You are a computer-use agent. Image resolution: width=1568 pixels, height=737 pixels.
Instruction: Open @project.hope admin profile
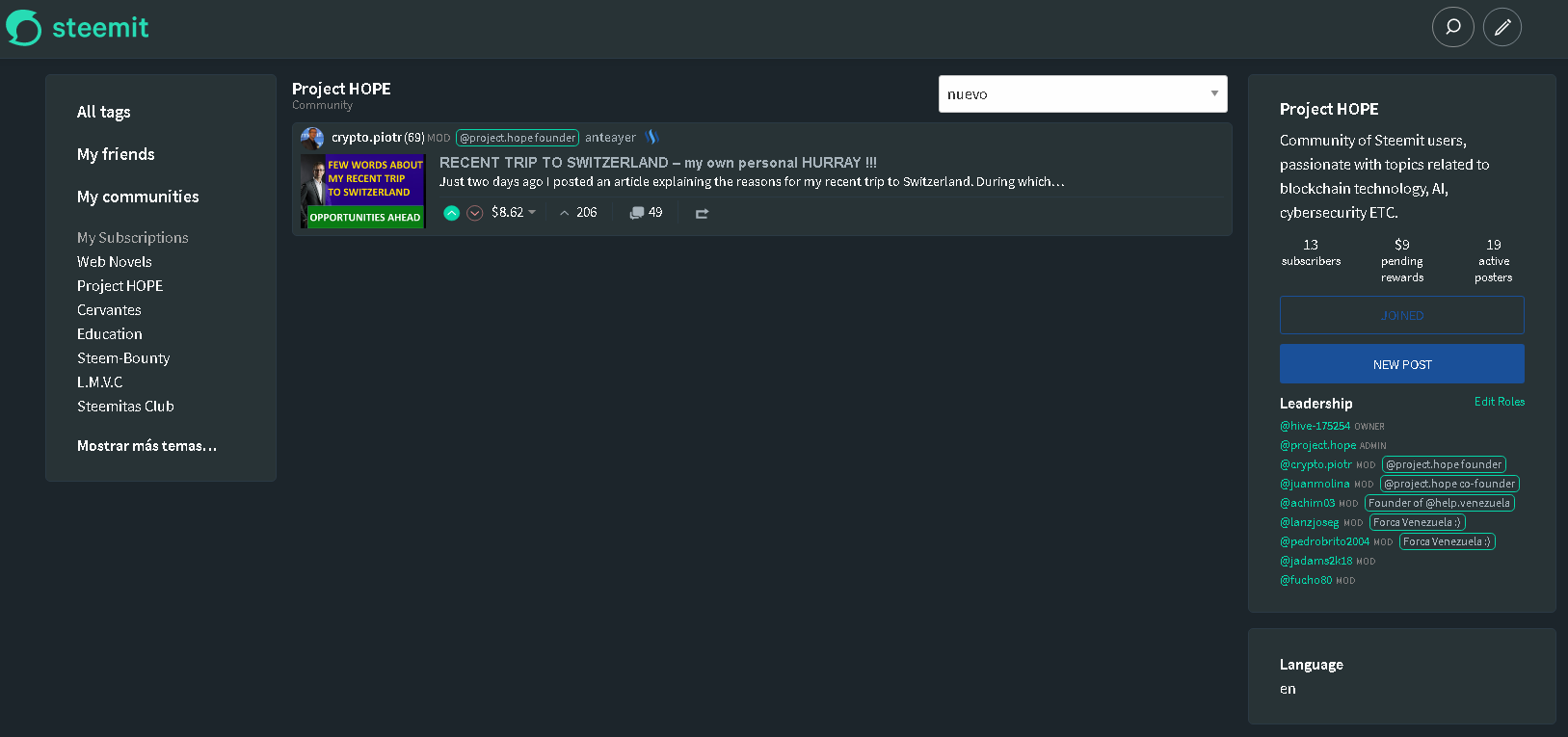click(x=1317, y=445)
